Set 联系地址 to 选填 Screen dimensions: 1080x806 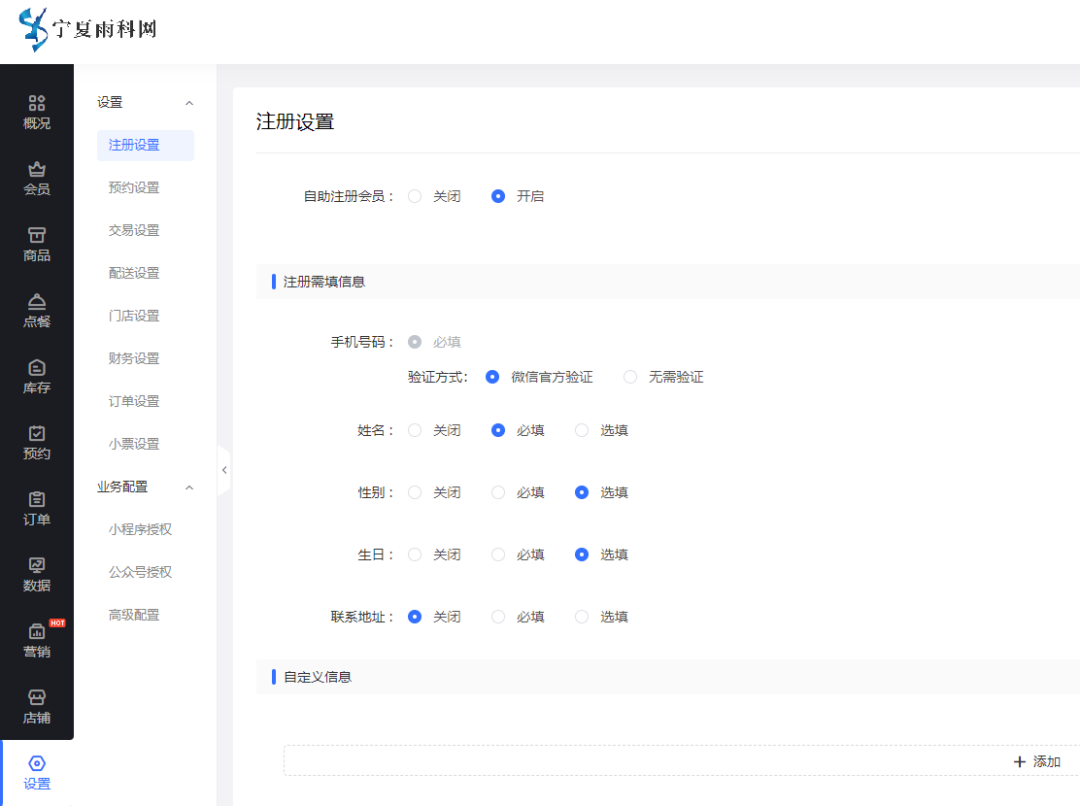pos(582,617)
